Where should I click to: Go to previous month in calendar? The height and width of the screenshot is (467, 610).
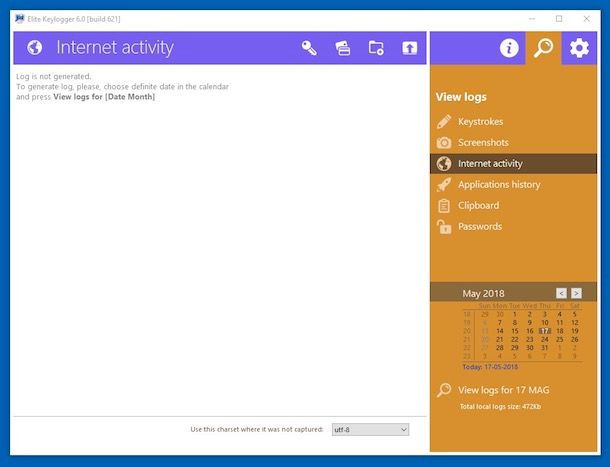[x=561, y=293]
